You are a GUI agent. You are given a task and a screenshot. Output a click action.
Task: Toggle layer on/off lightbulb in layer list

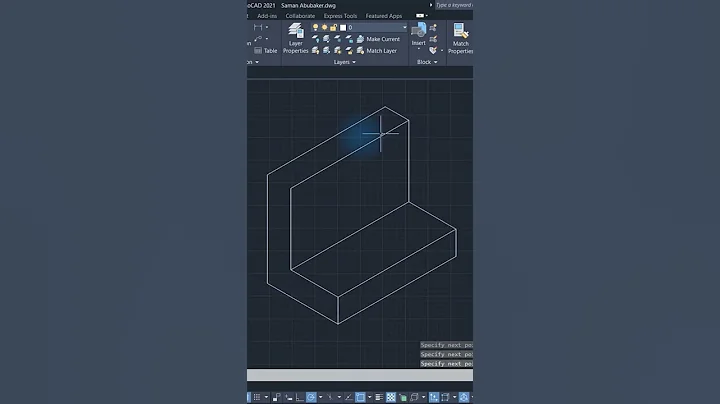pyautogui.click(x=315, y=28)
